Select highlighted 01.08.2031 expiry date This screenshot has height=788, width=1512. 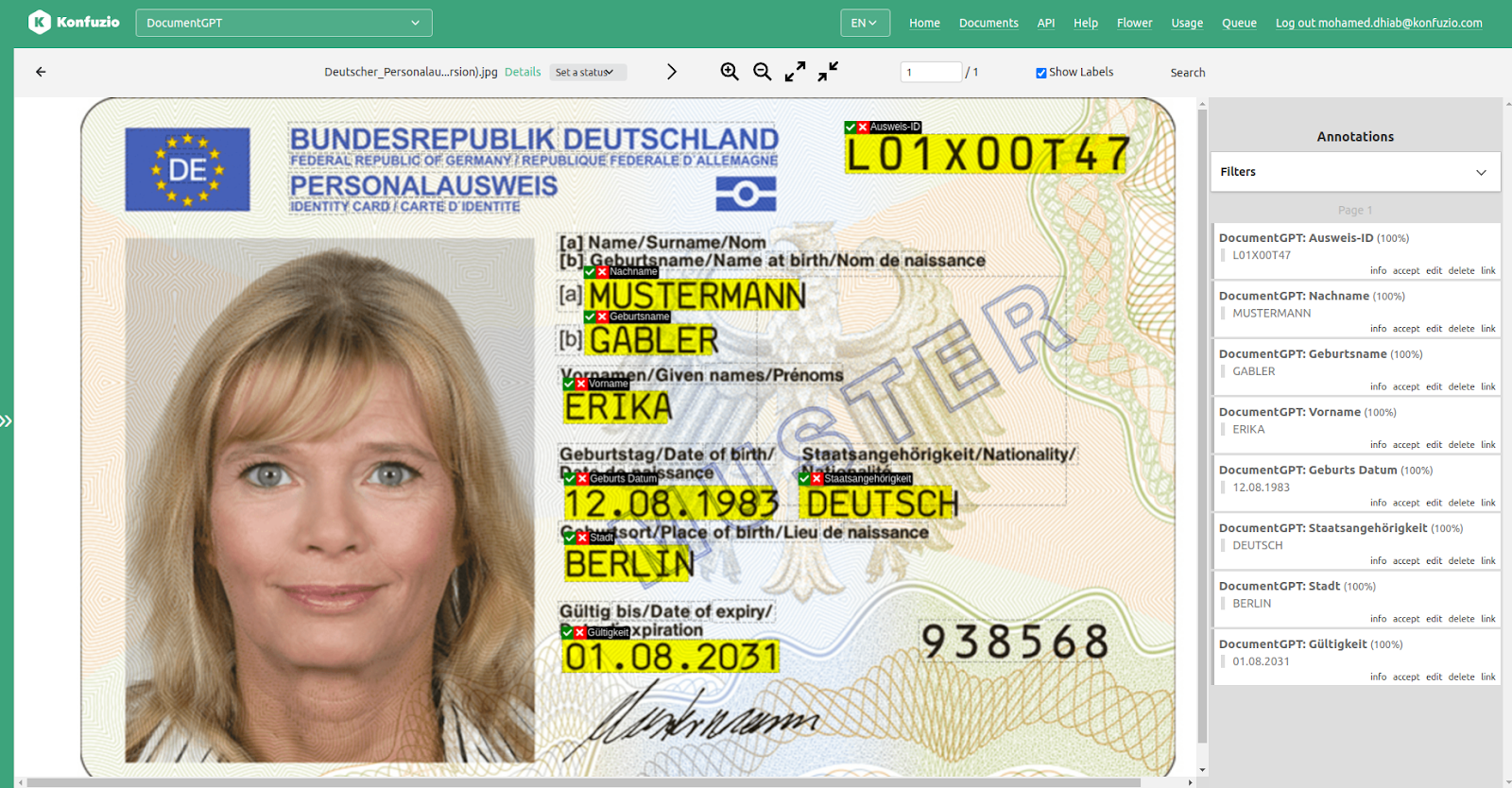click(x=670, y=657)
